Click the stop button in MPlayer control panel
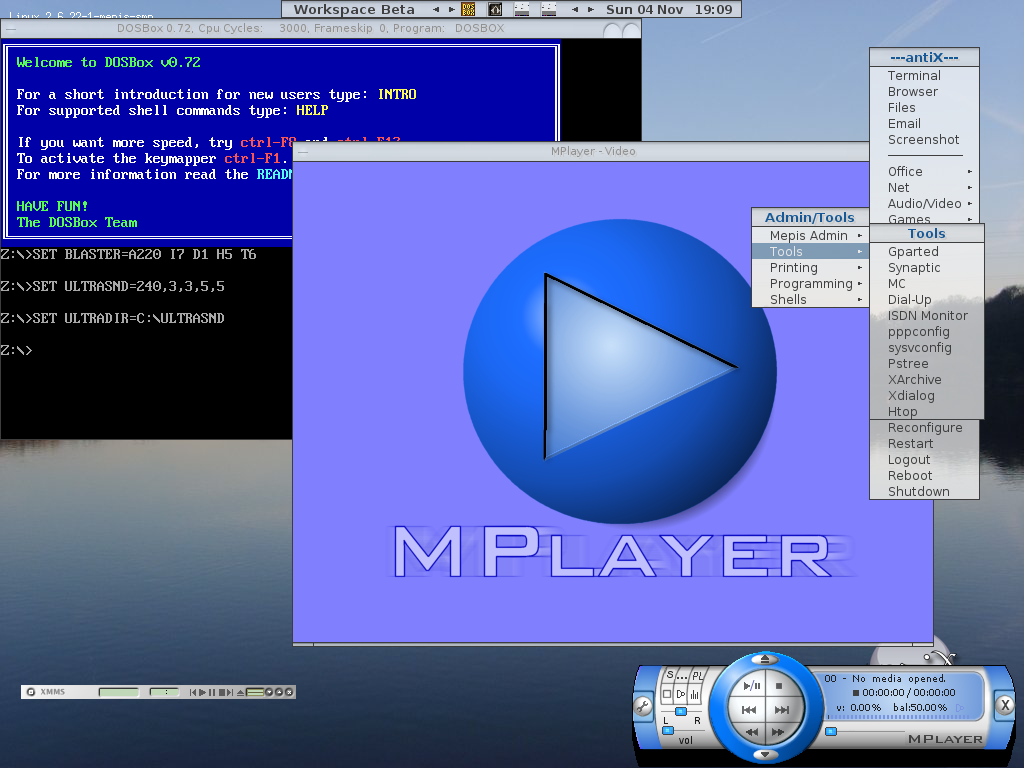 pyautogui.click(x=779, y=686)
